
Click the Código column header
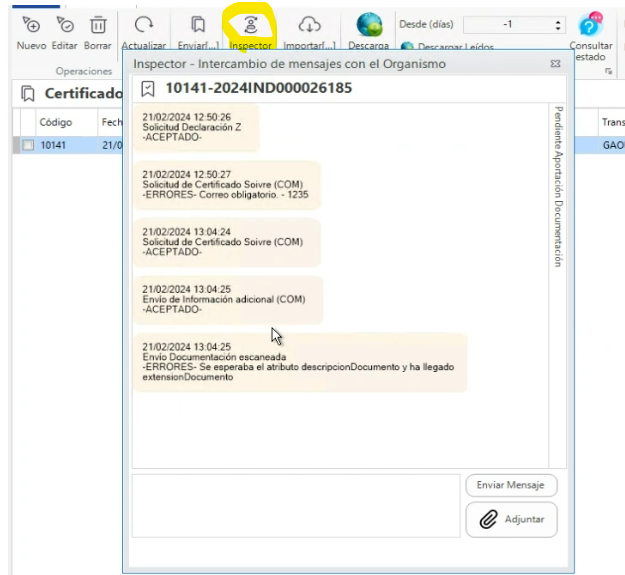coord(55,122)
